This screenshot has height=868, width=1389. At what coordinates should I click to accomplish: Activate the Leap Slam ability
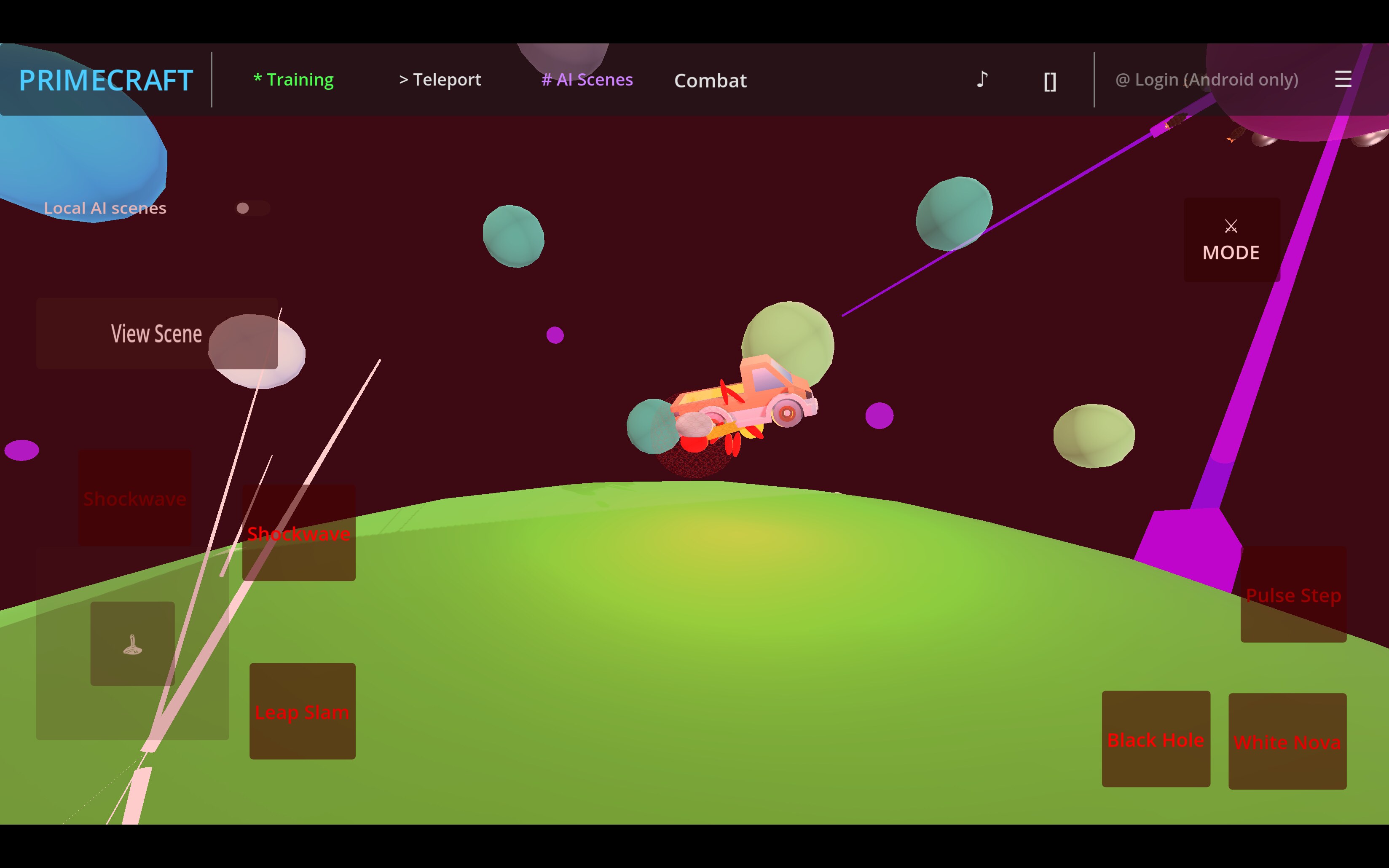[303, 711]
